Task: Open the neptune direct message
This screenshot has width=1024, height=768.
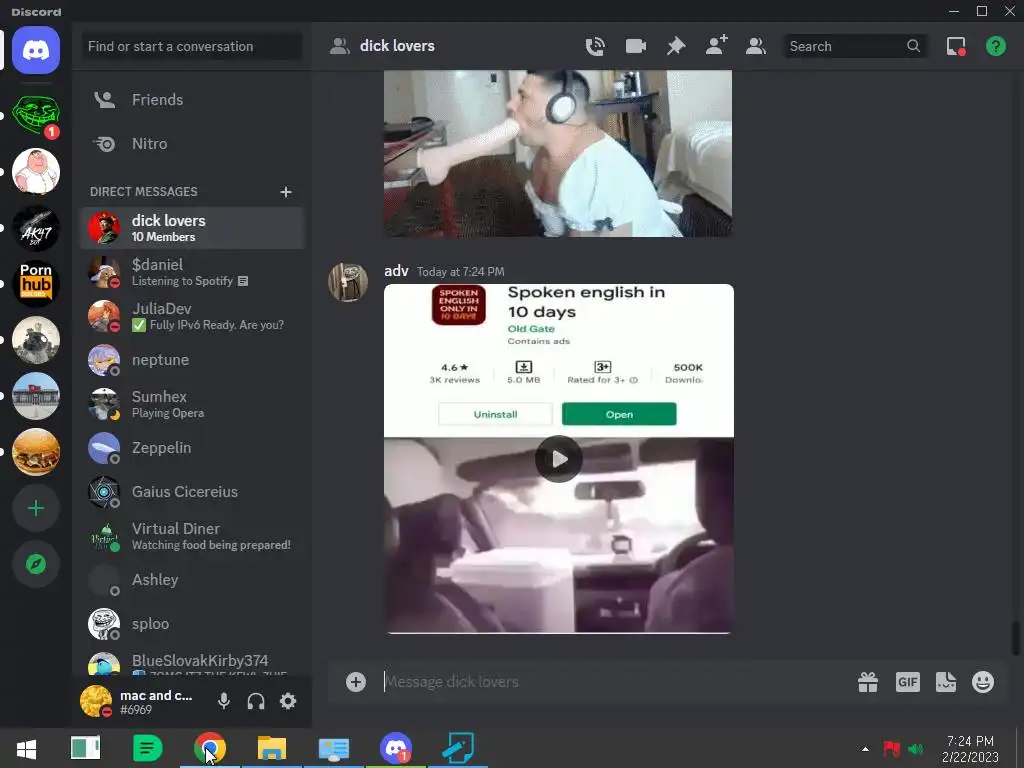Action: (192, 360)
